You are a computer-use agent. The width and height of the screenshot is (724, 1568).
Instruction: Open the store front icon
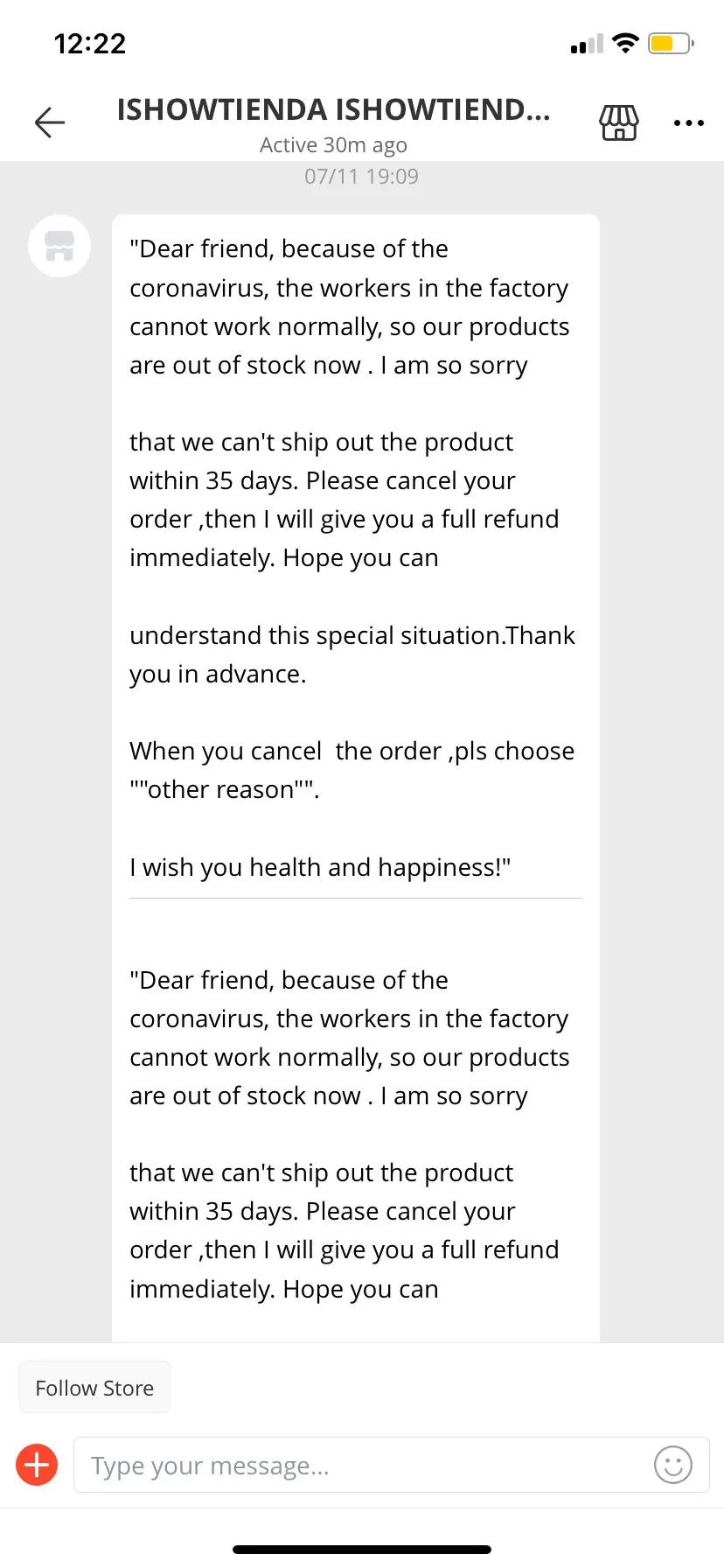(618, 122)
